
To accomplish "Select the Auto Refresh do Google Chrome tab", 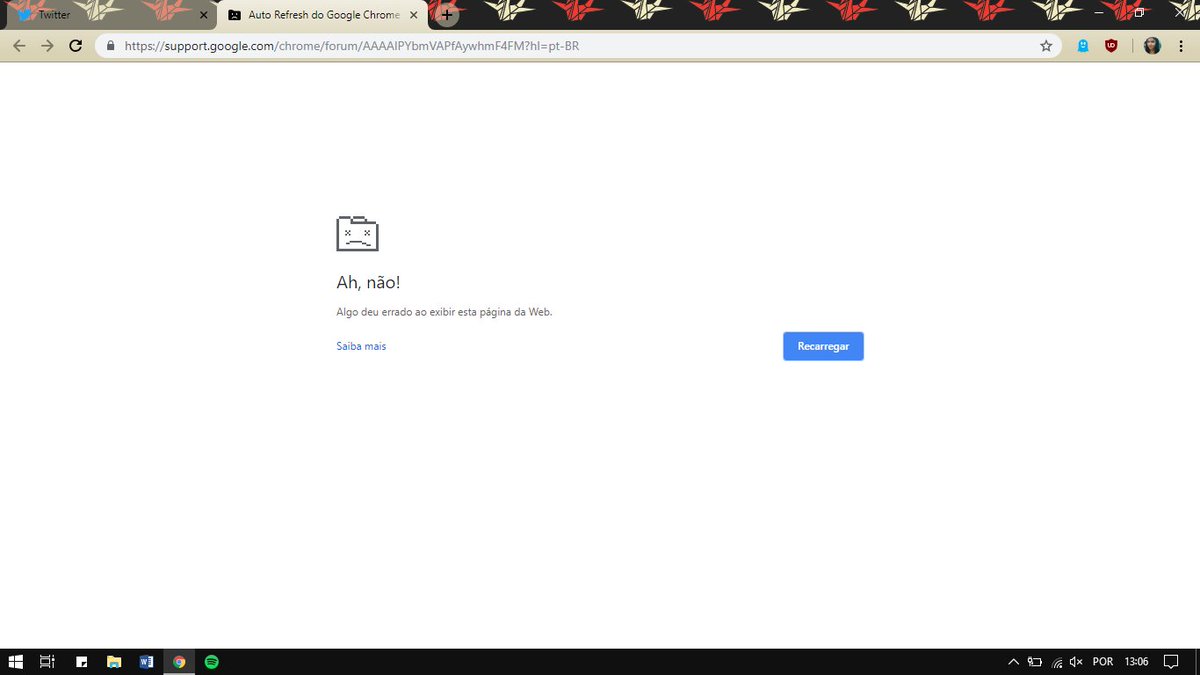I will (x=322, y=15).
